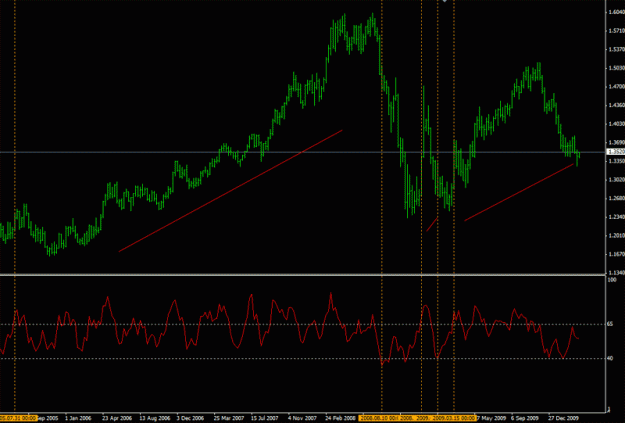Click the 25 Mar 2007 date label
The height and width of the screenshot is (423, 625).
(228, 418)
